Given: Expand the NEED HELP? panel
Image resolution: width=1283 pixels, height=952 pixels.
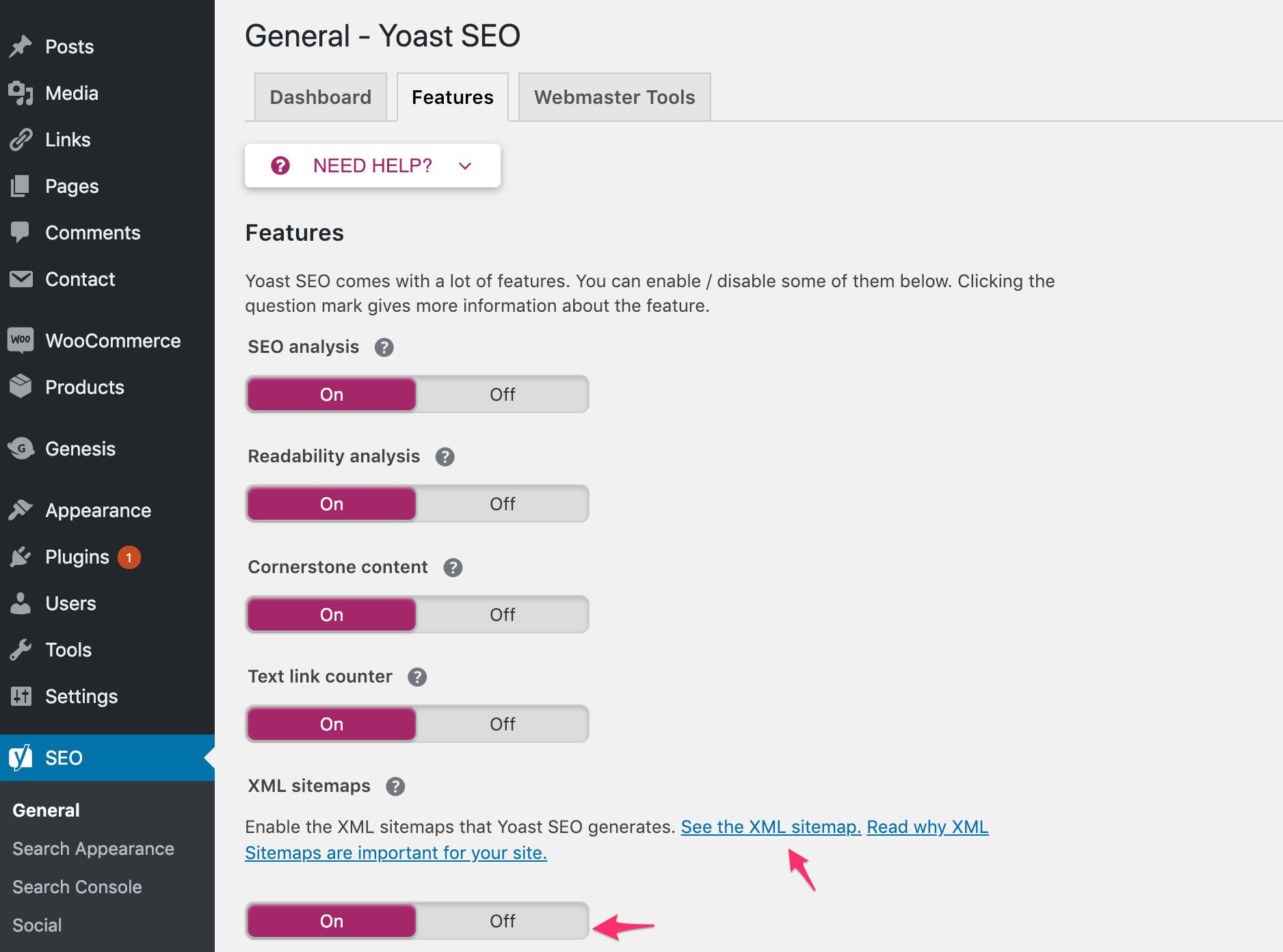Looking at the screenshot, I should coord(372,166).
